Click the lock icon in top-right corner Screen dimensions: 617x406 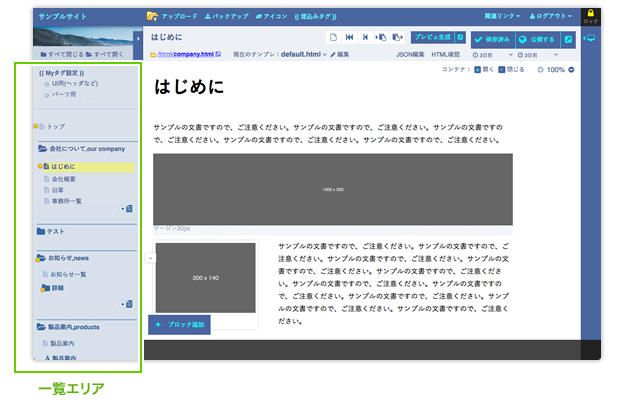(590, 14)
